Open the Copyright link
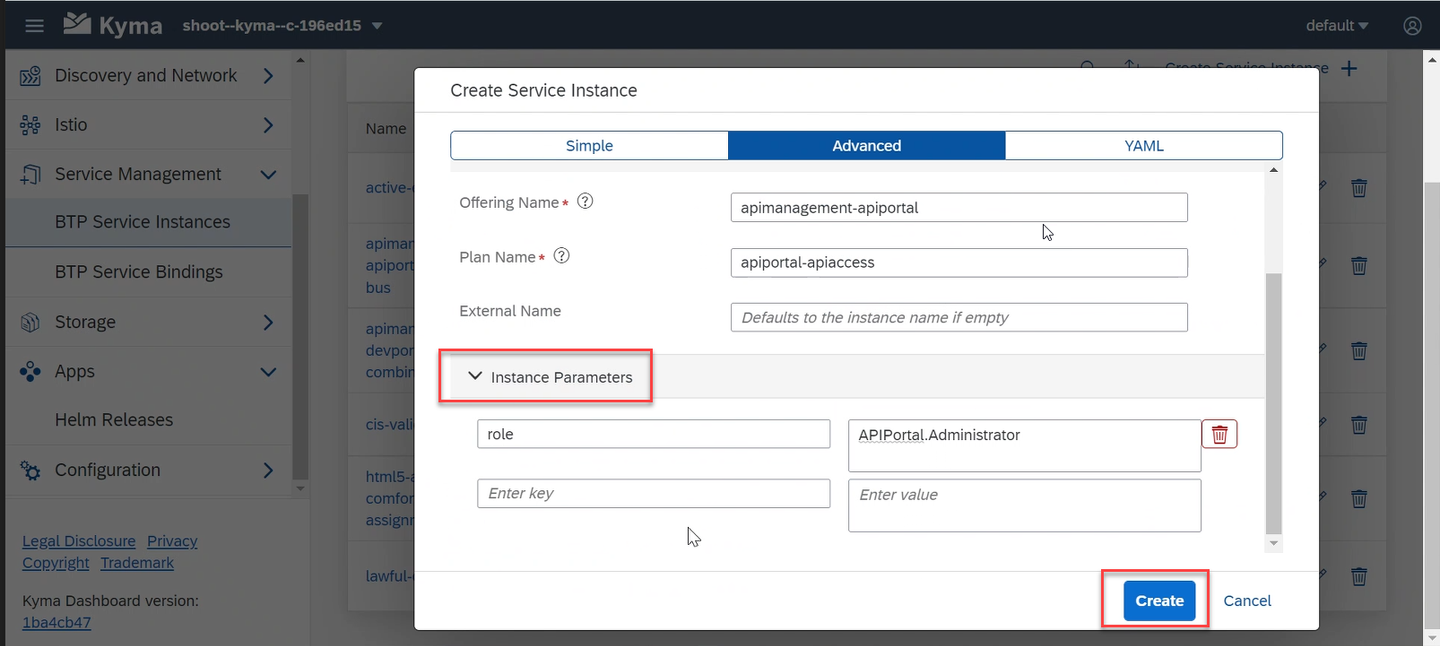The height and width of the screenshot is (646, 1440). [x=56, y=563]
